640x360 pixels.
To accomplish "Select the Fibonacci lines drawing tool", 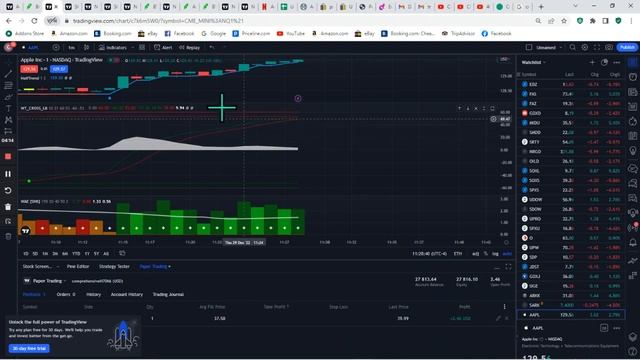I will coord(8,85).
